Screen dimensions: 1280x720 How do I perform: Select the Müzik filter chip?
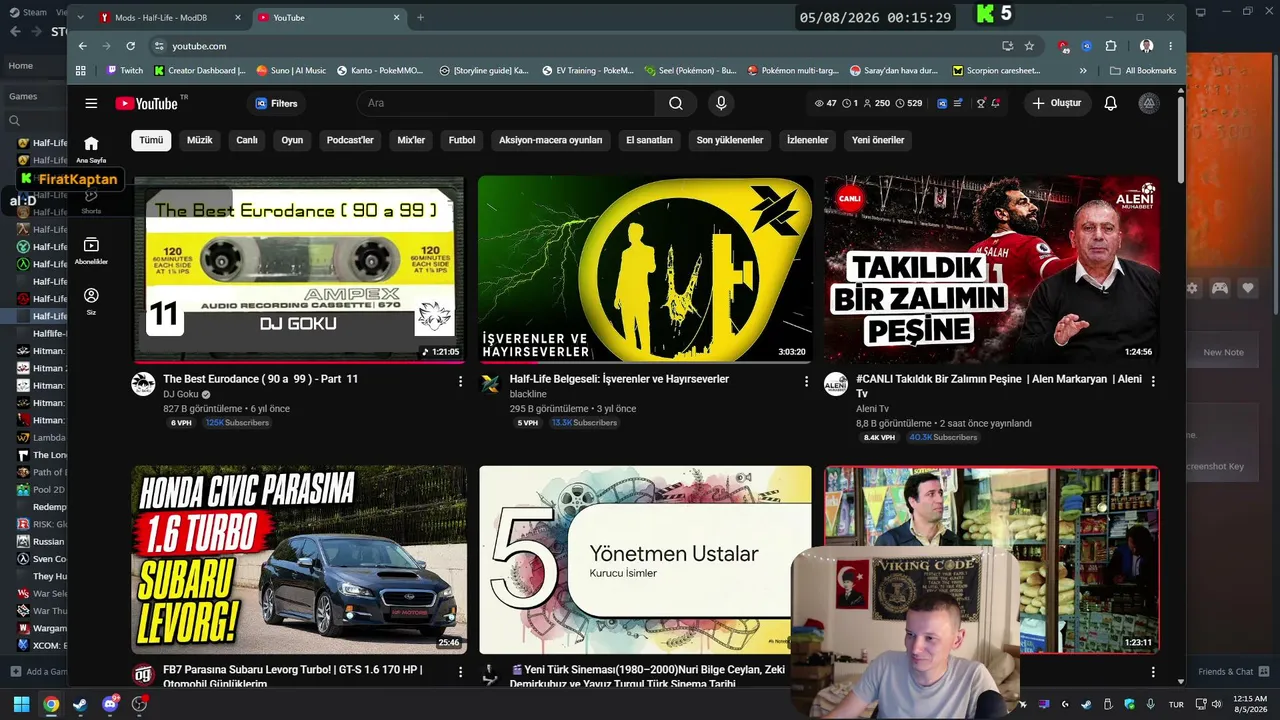200,140
